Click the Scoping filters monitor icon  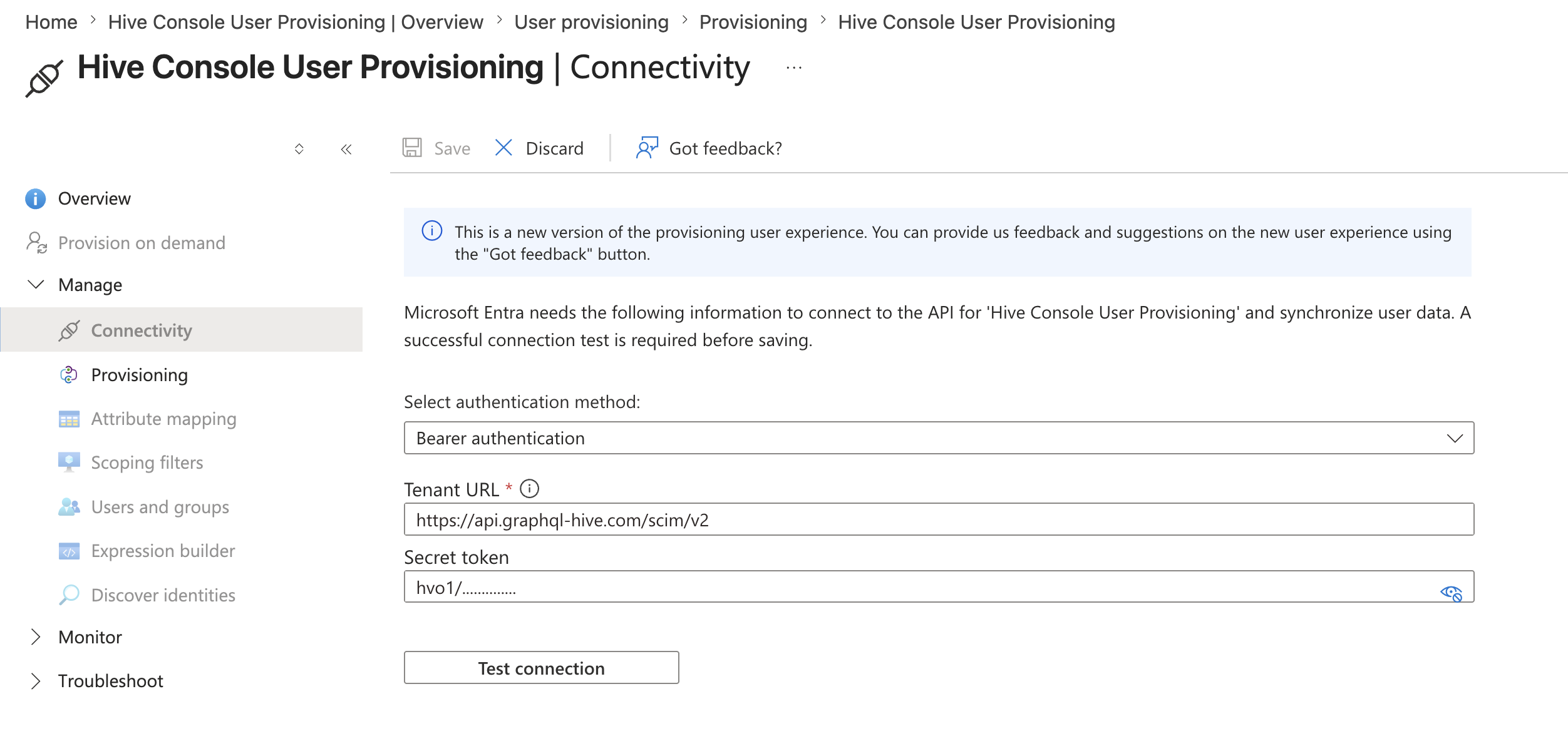[69, 462]
